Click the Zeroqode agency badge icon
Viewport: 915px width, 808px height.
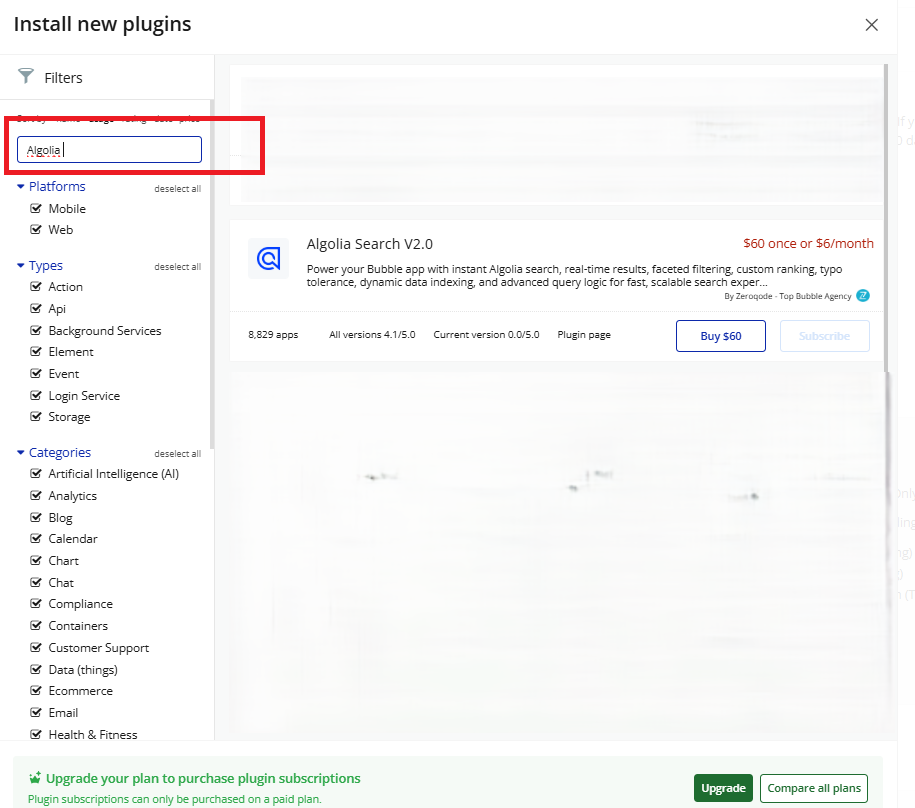point(863,296)
